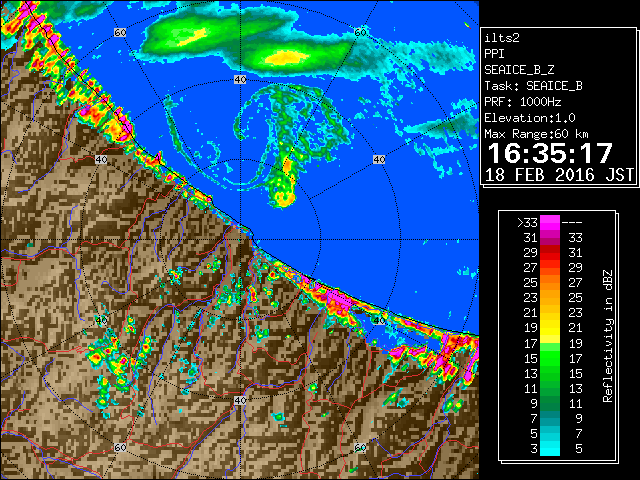Click the vertical 'Reflectivity in dBZ' label
The height and width of the screenshot is (480, 640).
click(x=607, y=336)
